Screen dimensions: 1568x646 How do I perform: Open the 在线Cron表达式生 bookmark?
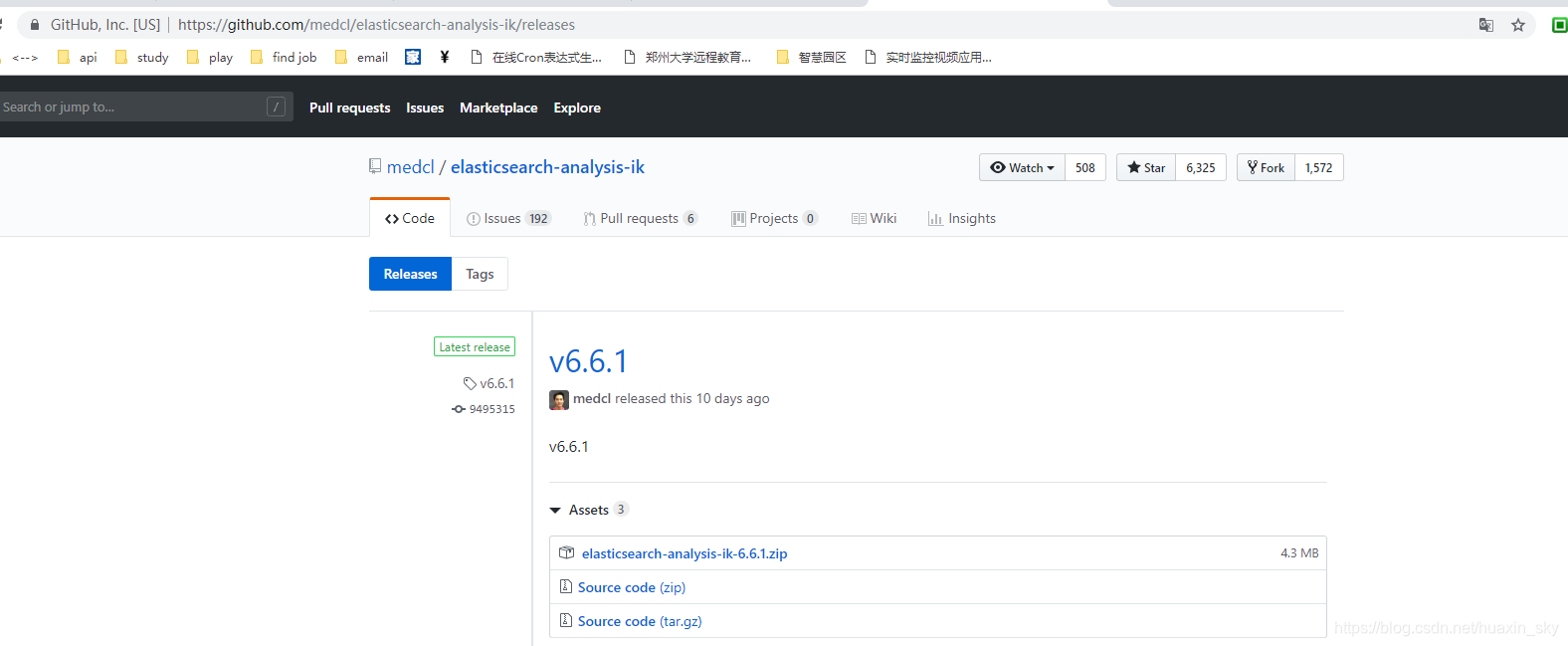tap(536, 58)
